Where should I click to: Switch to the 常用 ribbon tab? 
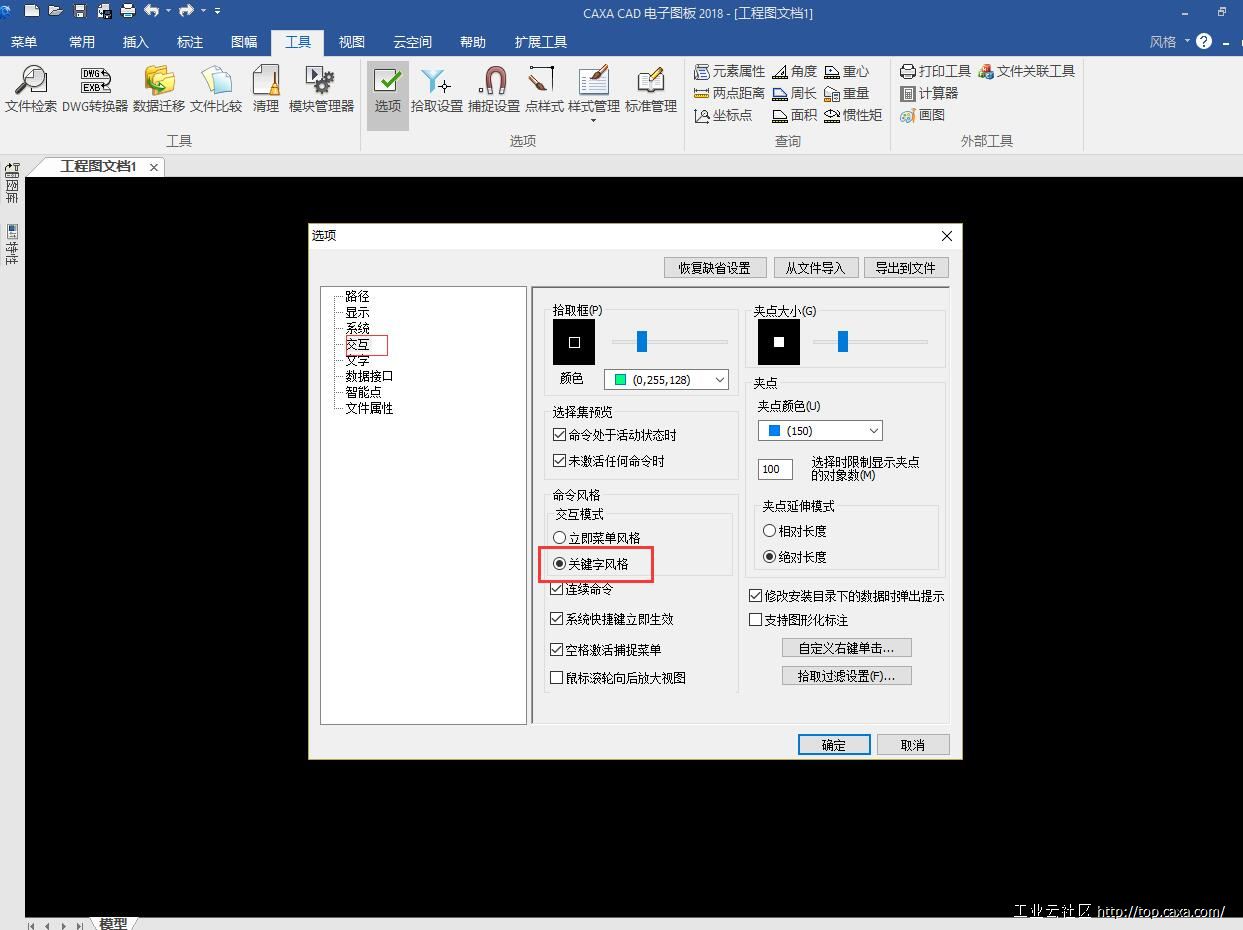click(x=82, y=42)
